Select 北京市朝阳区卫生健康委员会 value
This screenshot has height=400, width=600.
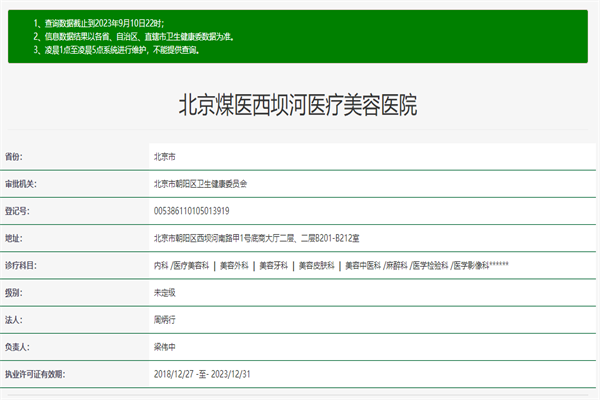[200, 184]
